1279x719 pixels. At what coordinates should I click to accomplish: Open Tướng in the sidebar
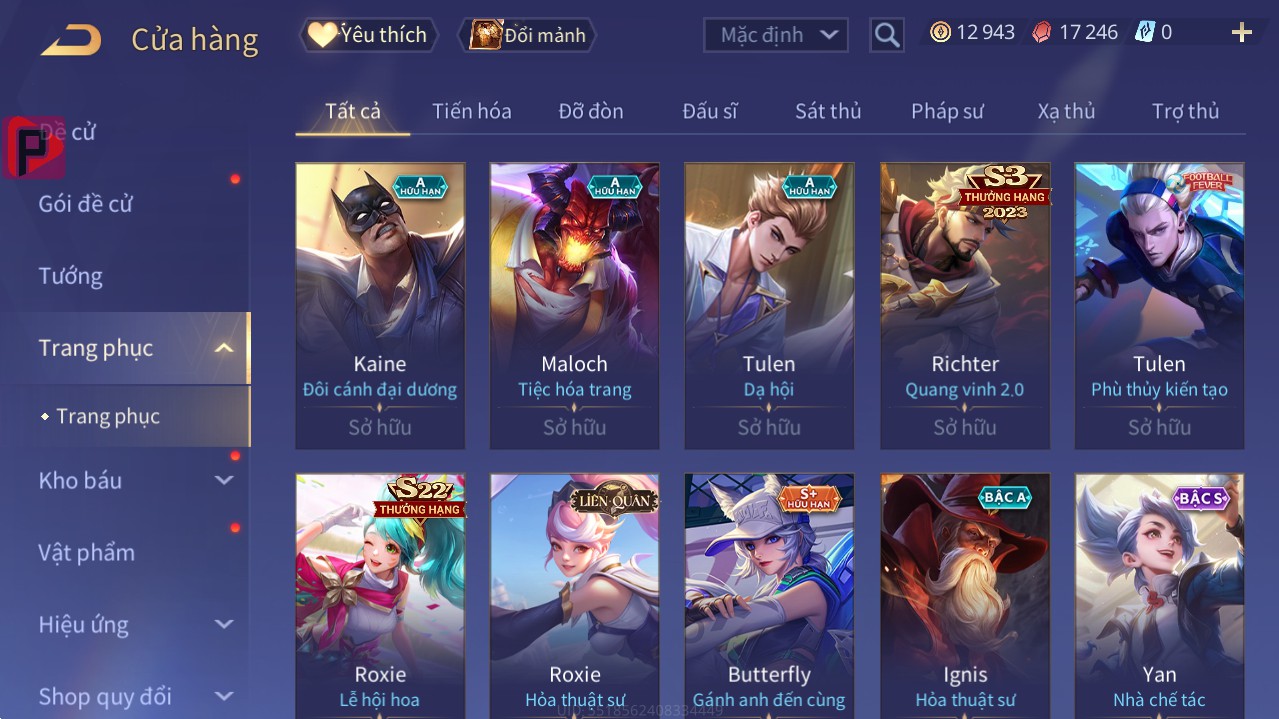pyautogui.click(x=71, y=276)
